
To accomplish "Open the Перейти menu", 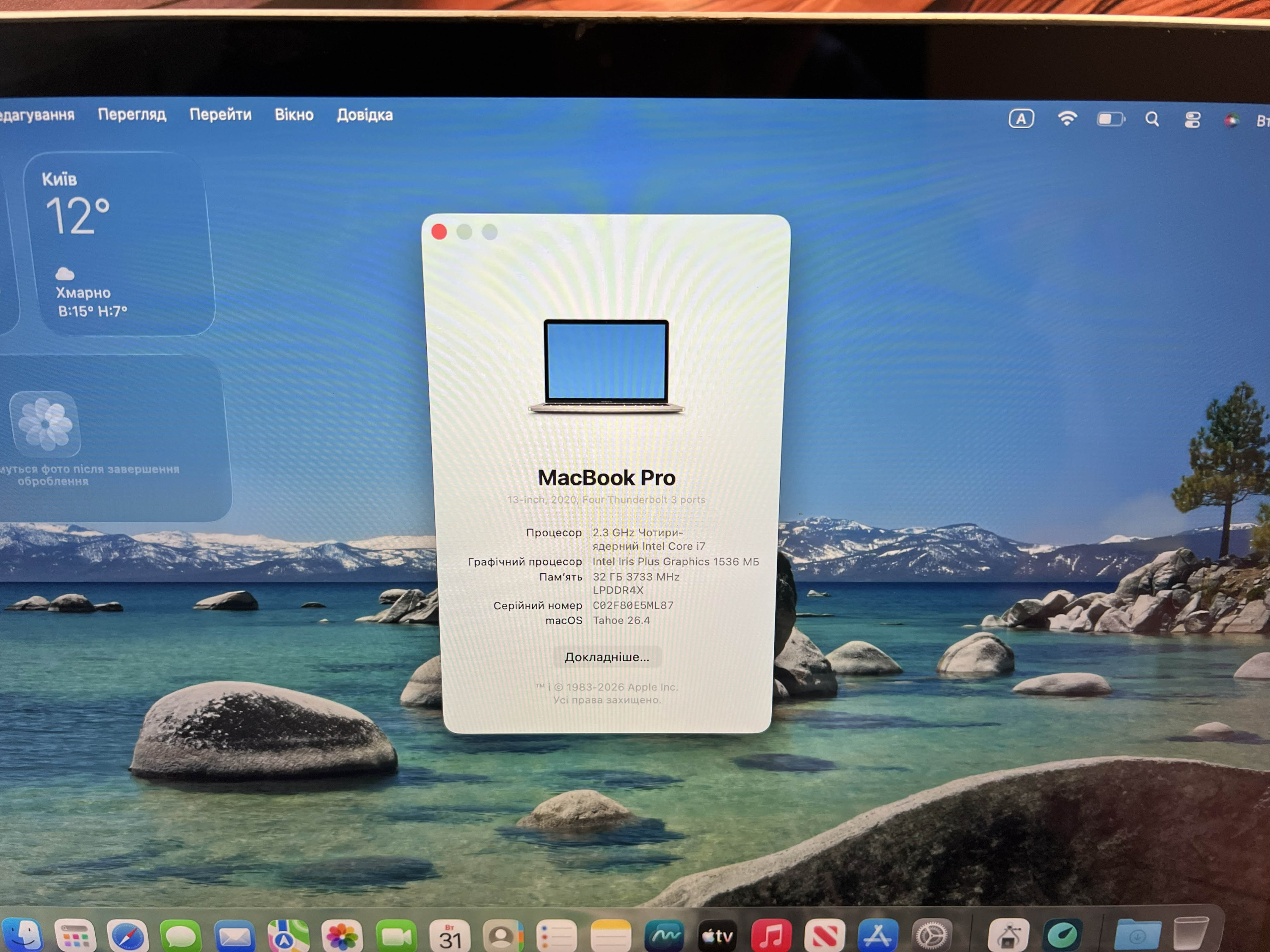I will 221,115.
